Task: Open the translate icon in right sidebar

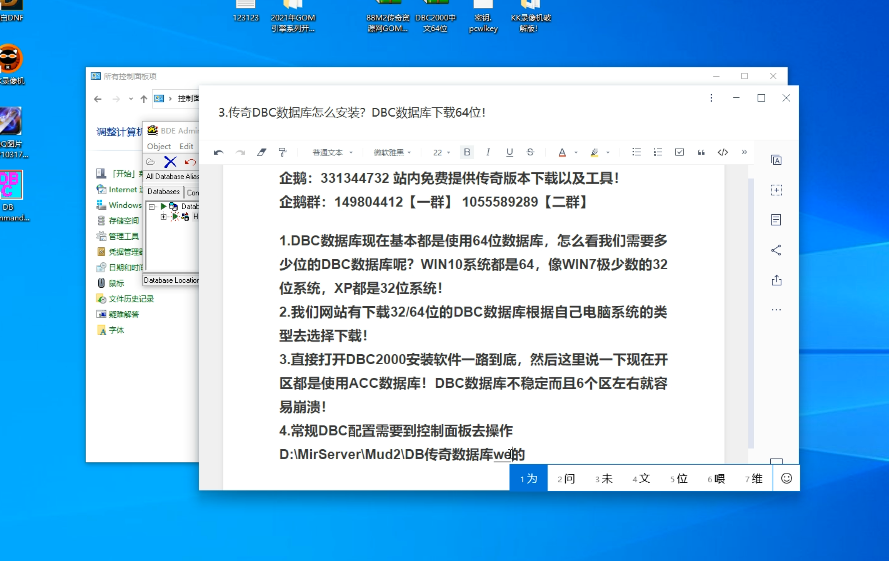Action: tap(776, 160)
